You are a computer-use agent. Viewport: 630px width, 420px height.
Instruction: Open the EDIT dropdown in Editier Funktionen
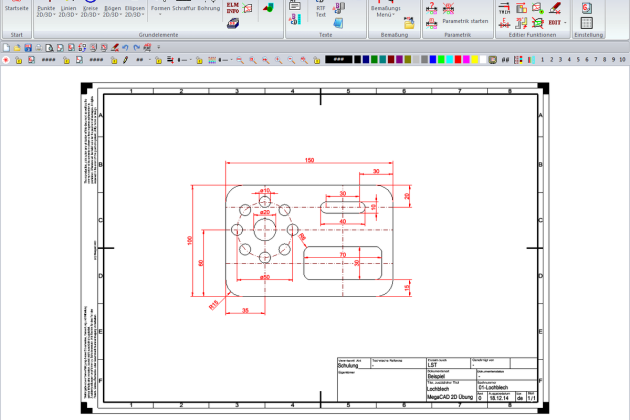pos(557,21)
